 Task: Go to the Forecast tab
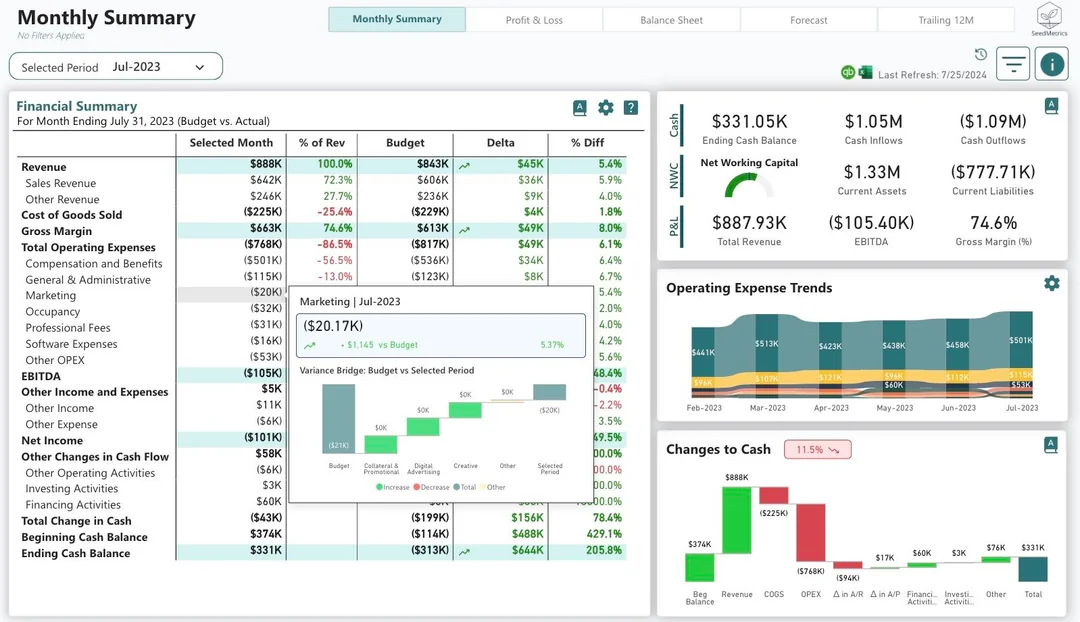point(808,20)
